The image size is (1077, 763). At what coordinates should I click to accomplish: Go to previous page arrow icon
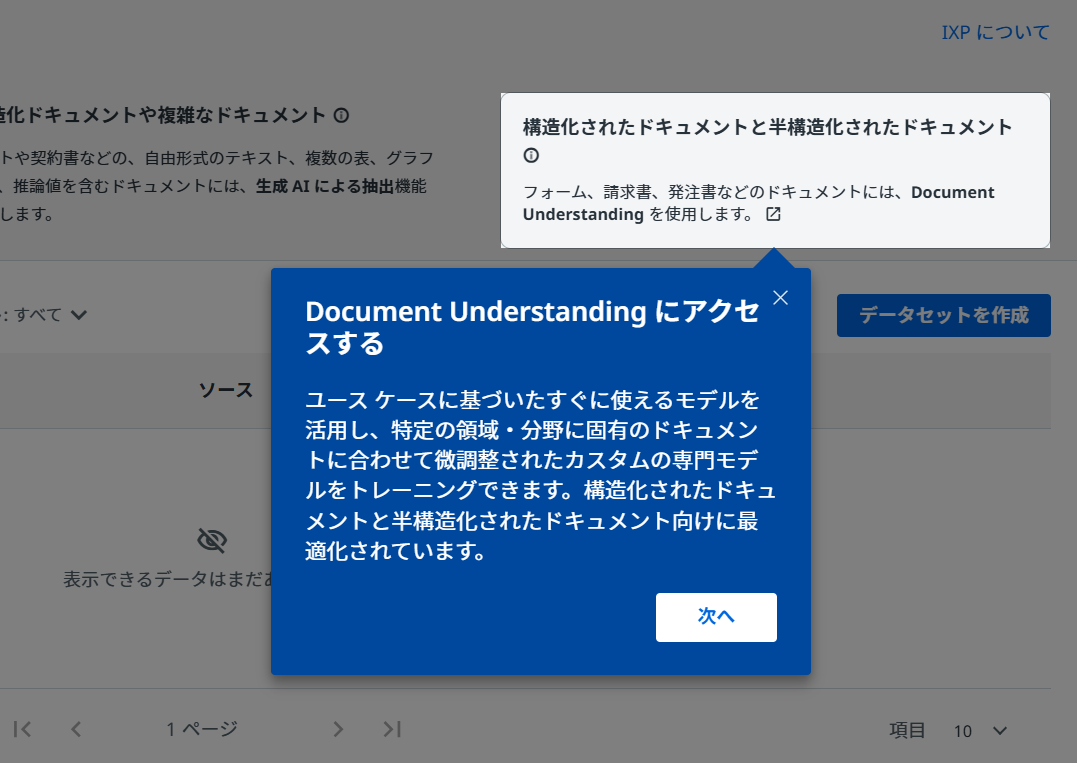76,729
